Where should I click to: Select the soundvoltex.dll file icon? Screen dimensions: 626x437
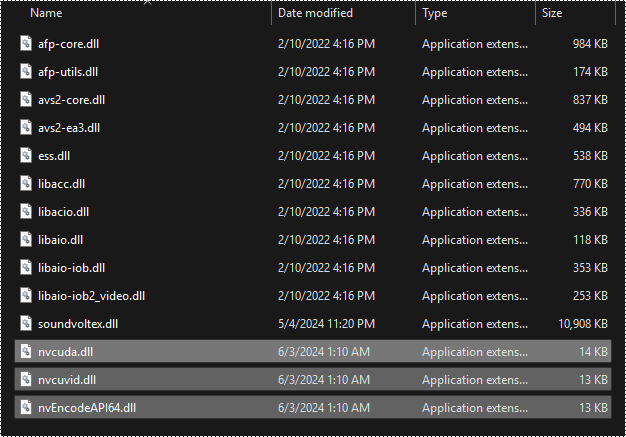tap(28, 323)
